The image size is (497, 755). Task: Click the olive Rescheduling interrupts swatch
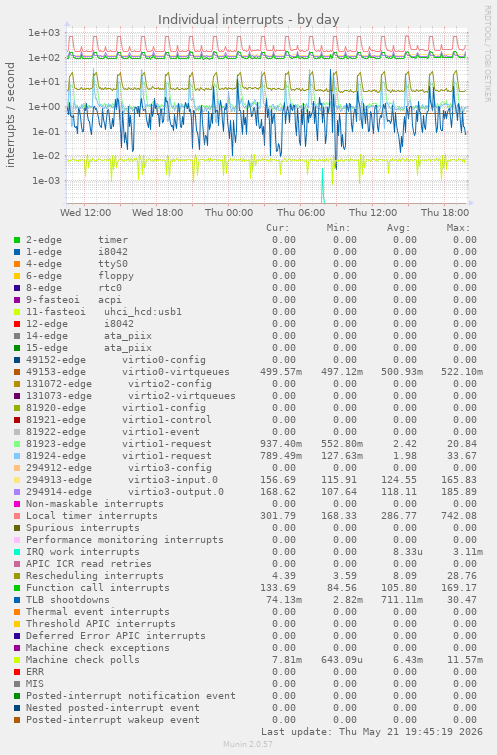click(x=17, y=576)
